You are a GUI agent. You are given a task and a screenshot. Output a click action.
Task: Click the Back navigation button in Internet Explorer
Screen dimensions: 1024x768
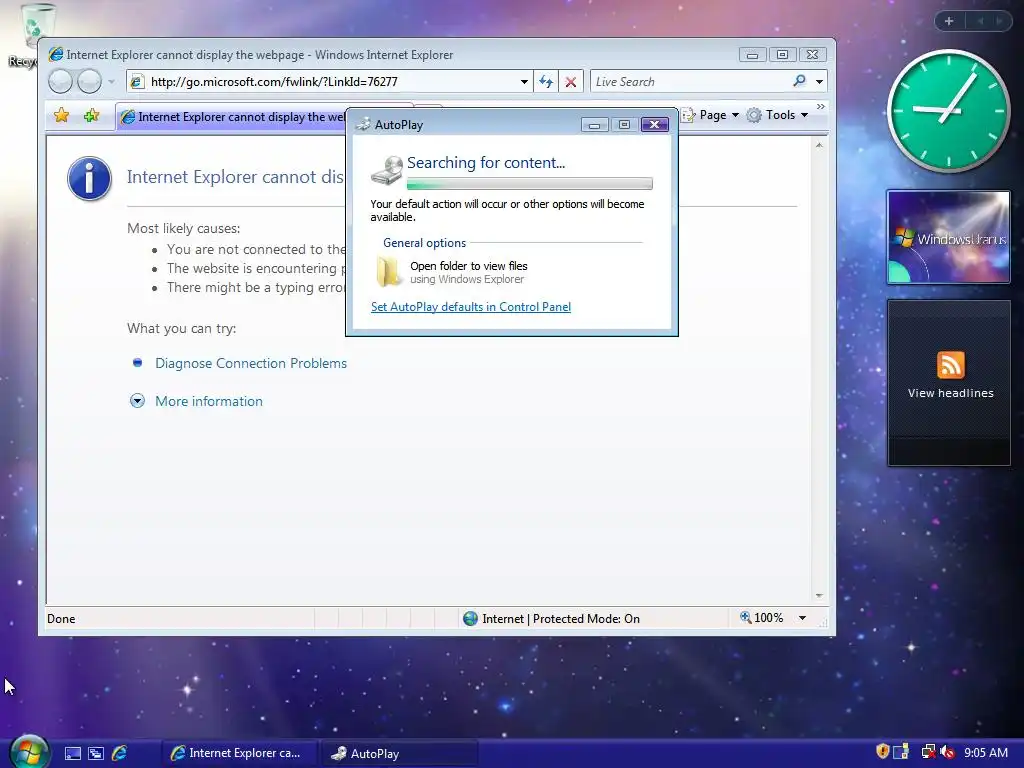coord(60,82)
